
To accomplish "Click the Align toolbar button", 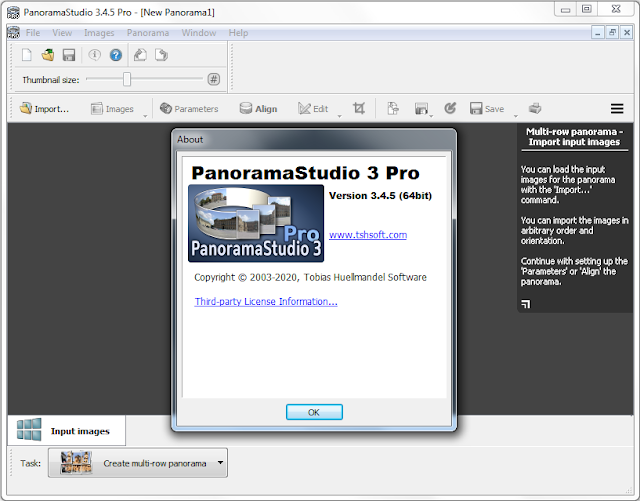I will click(258, 109).
